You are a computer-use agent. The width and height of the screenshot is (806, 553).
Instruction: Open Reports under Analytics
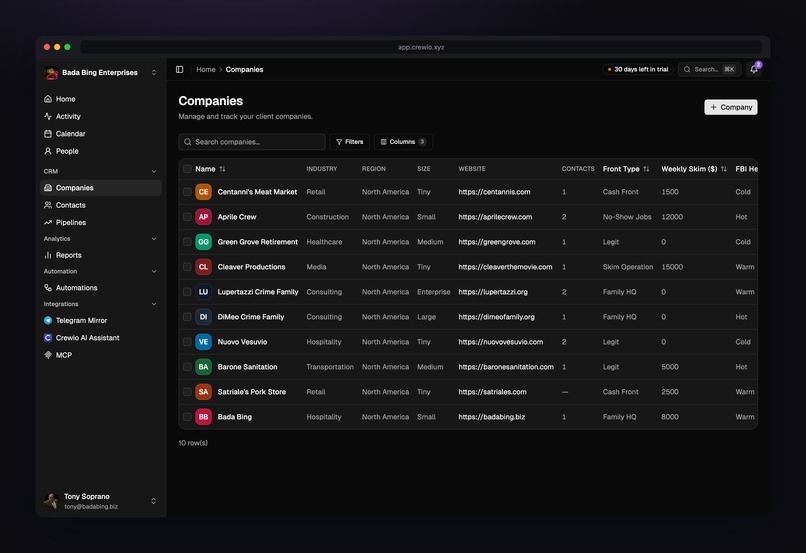click(x=100, y=255)
